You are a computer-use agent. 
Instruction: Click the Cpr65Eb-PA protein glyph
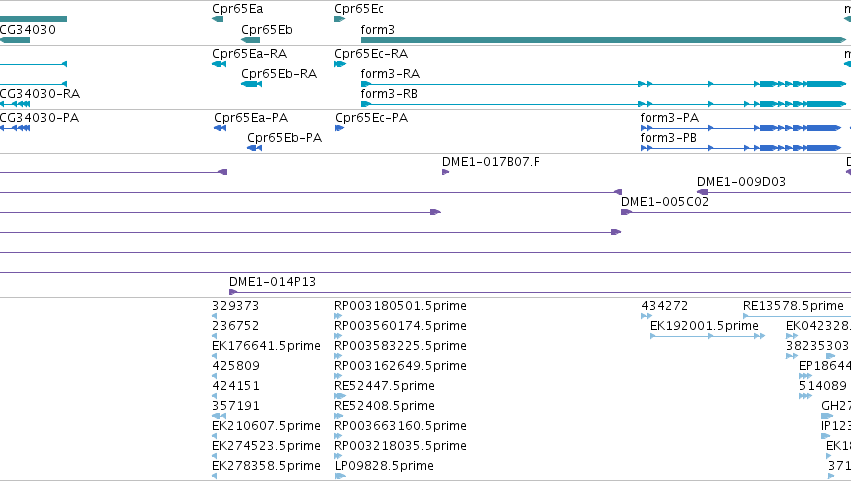point(255,148)
